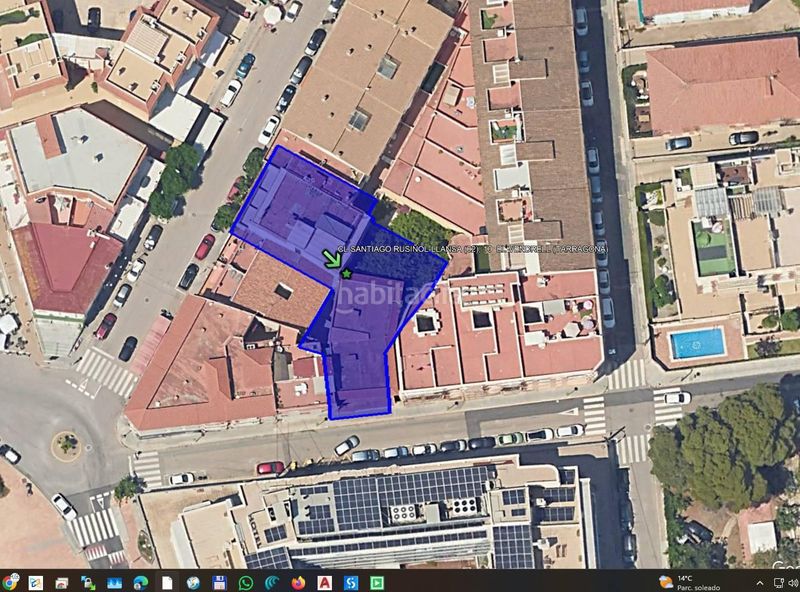
Task: Launch Firefox from the taskbar
Action: point(298,582)
